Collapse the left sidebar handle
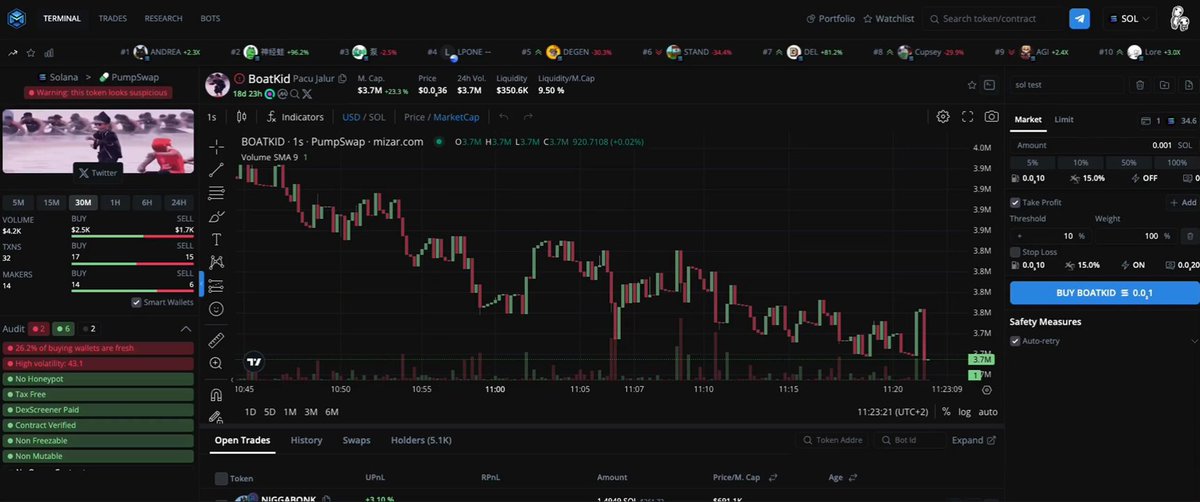1200x502 pixels. (202, 284)
